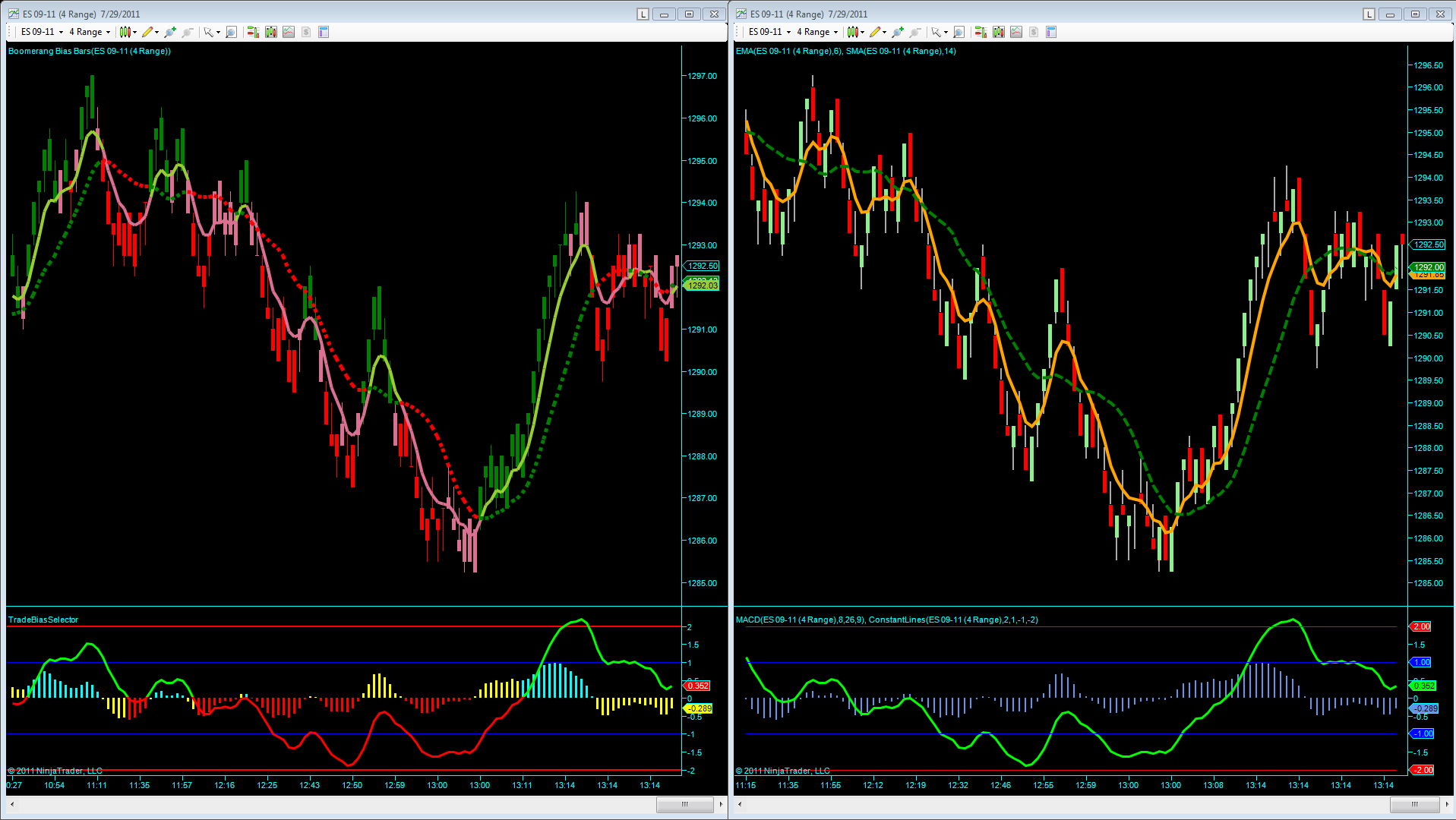Expand ES 09-11 instrument dropdown in left chart
The width and height of the screenshot is (1456, 820).
click(x=61, y=32)
